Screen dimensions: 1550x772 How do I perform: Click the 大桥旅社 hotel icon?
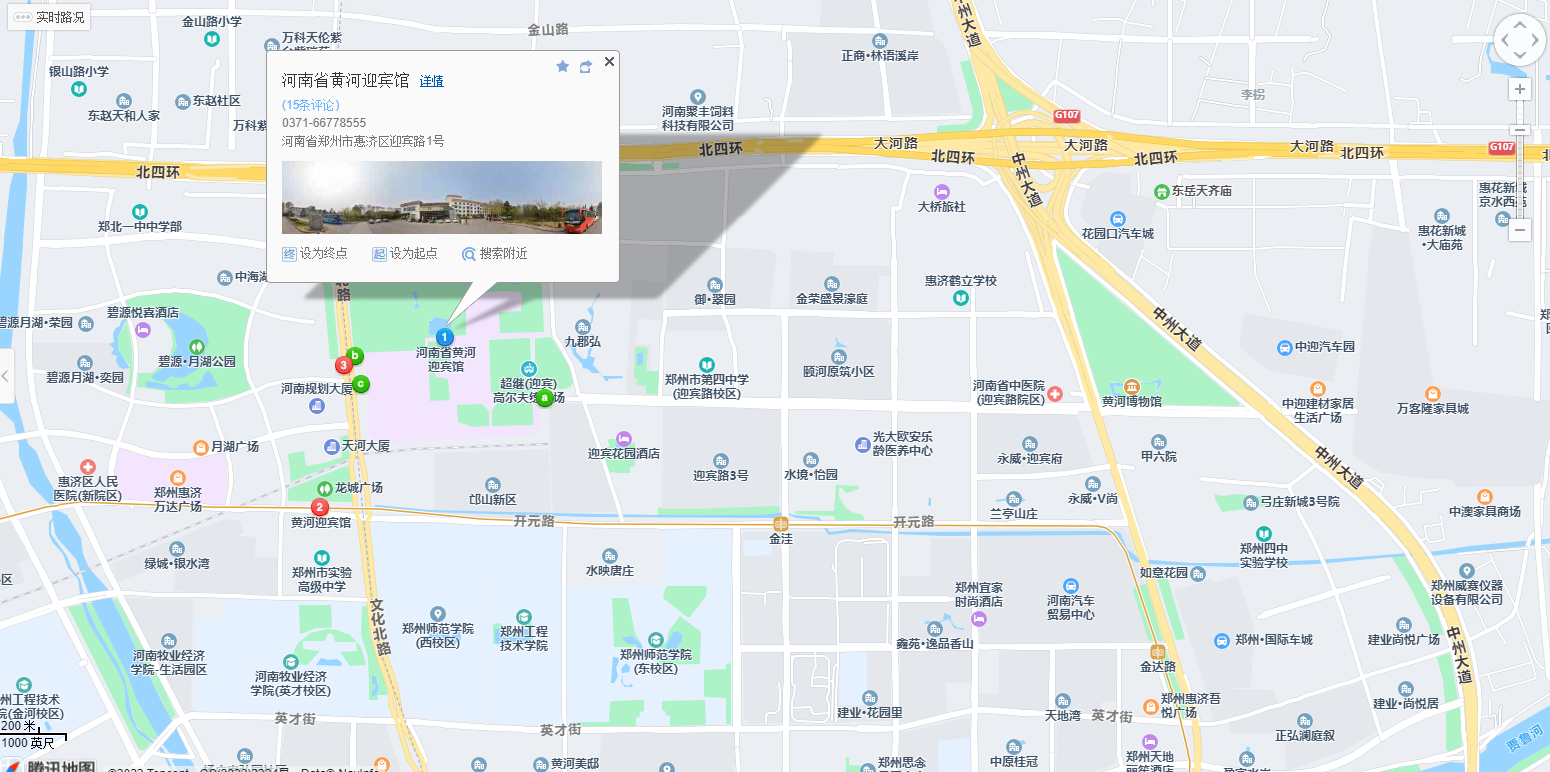click(941, 191)
